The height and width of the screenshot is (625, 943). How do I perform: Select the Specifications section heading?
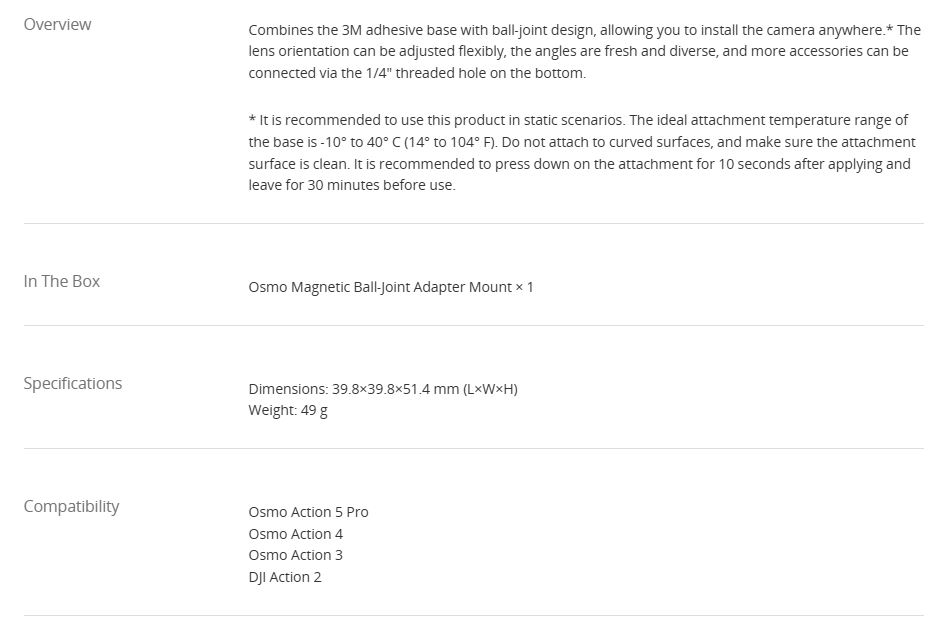[73, 383]
